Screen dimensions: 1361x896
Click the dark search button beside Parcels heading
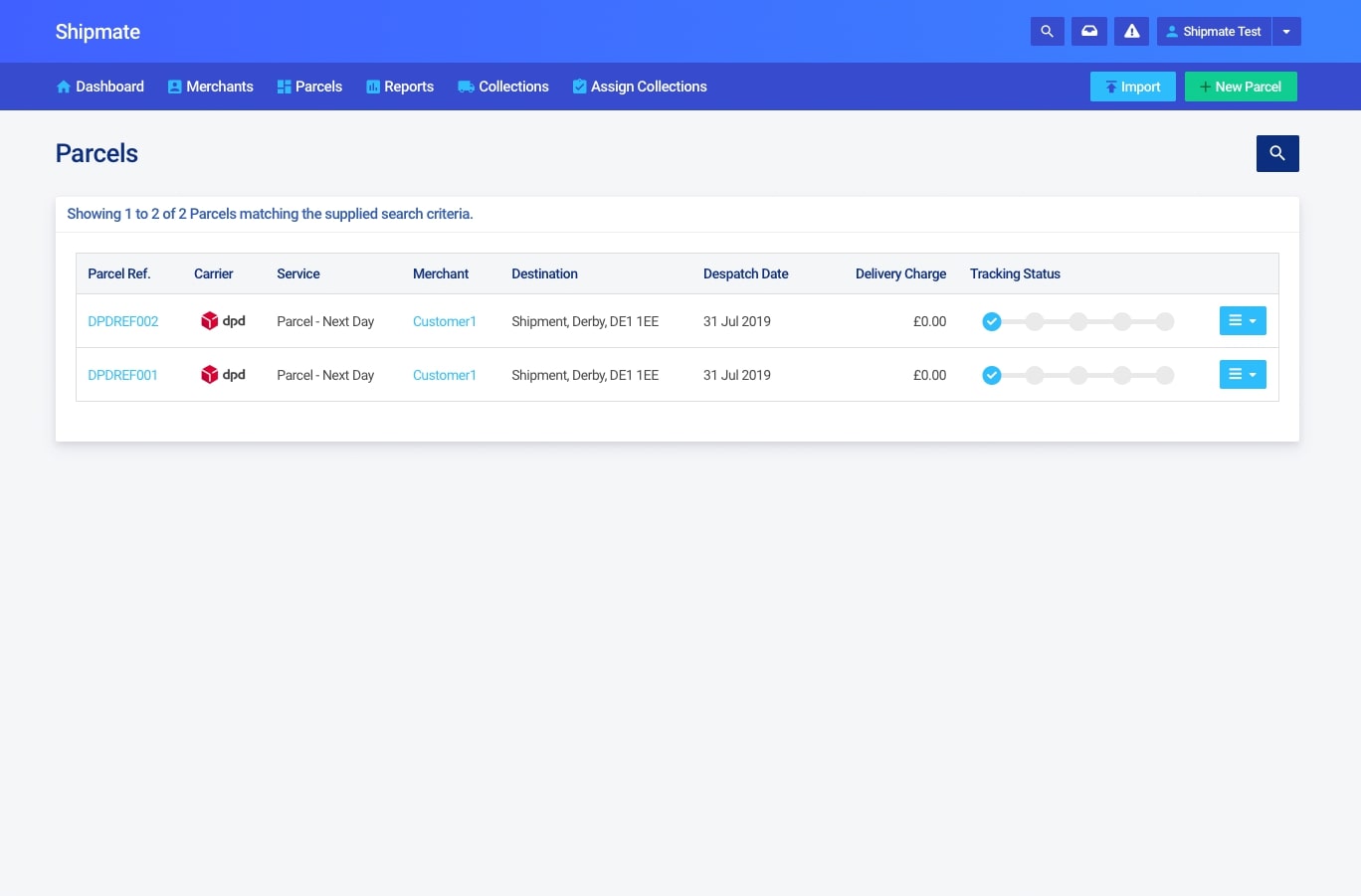[1277, 153]
